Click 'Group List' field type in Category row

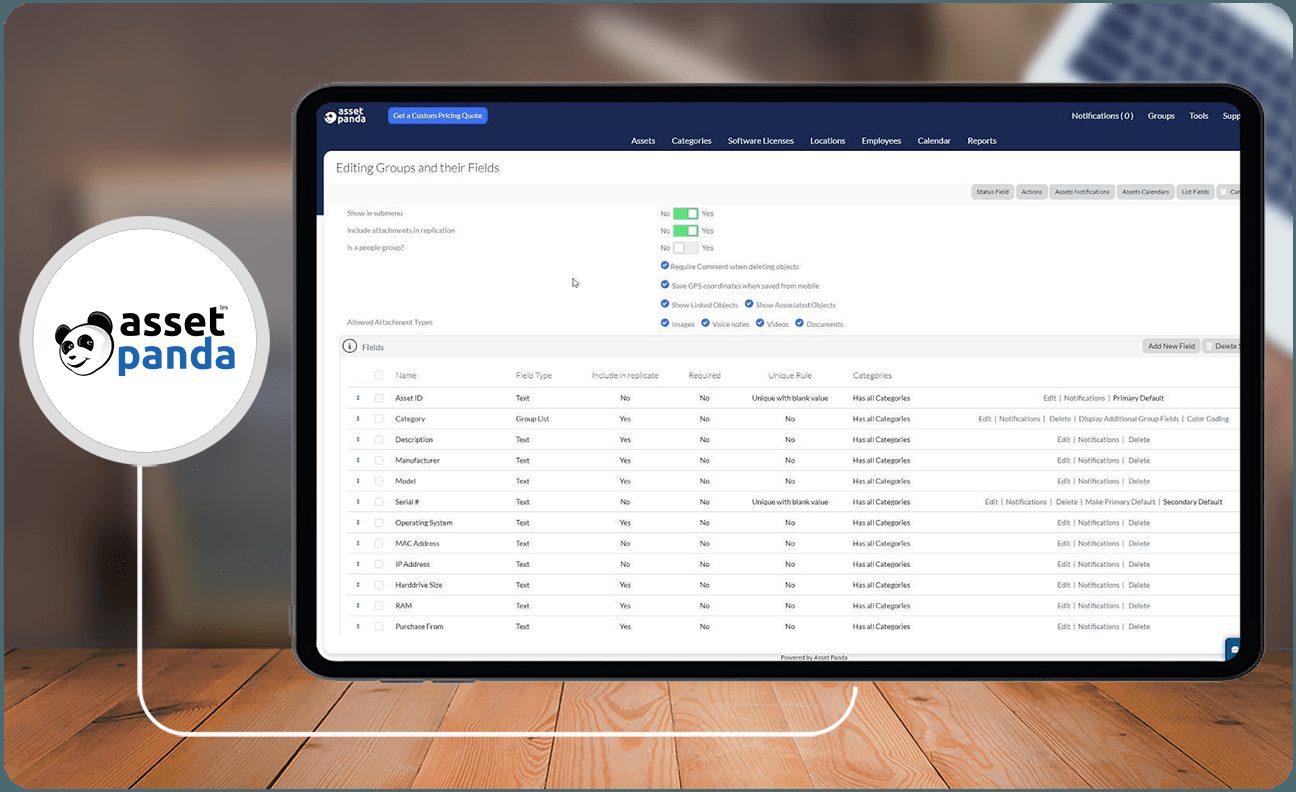point(532,419)
